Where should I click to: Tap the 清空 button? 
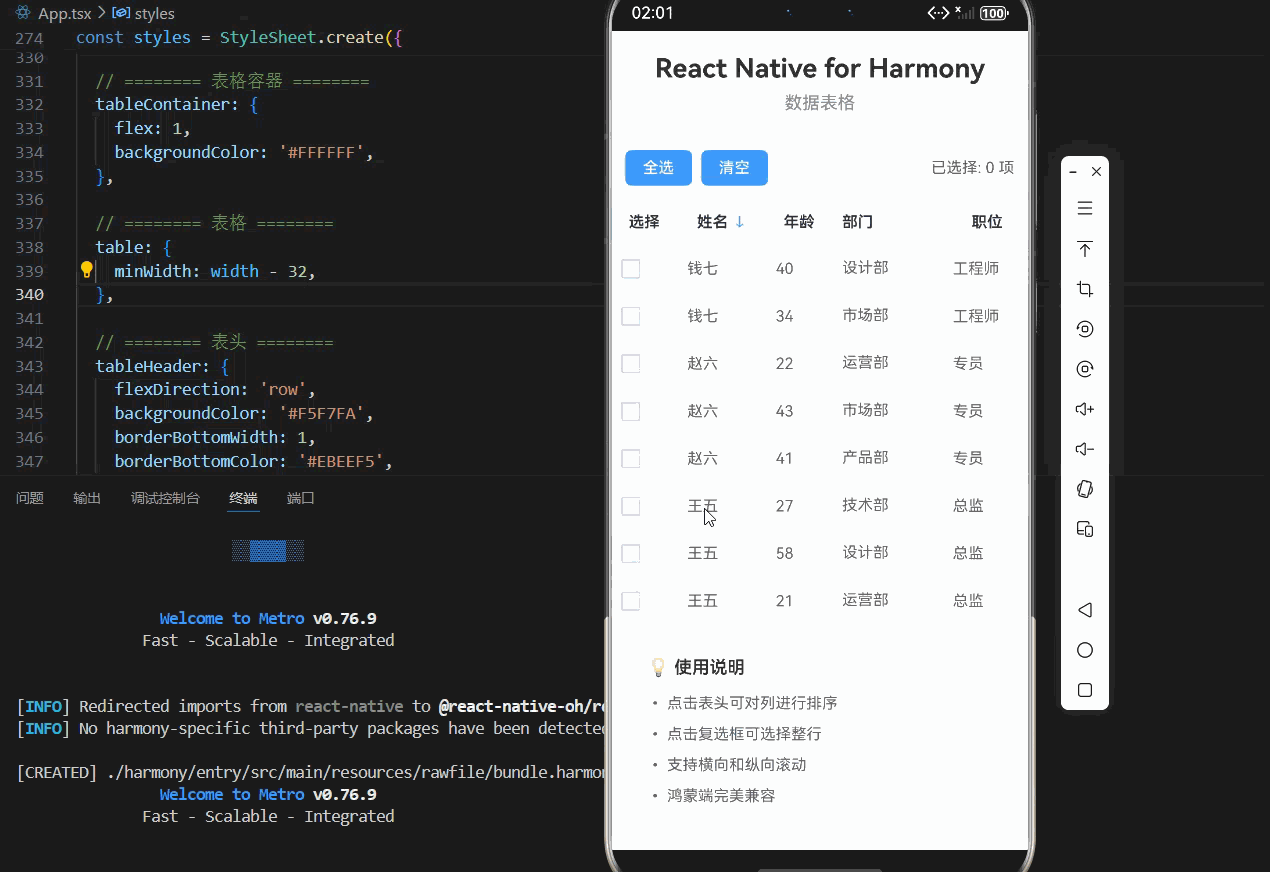point(734,168)
